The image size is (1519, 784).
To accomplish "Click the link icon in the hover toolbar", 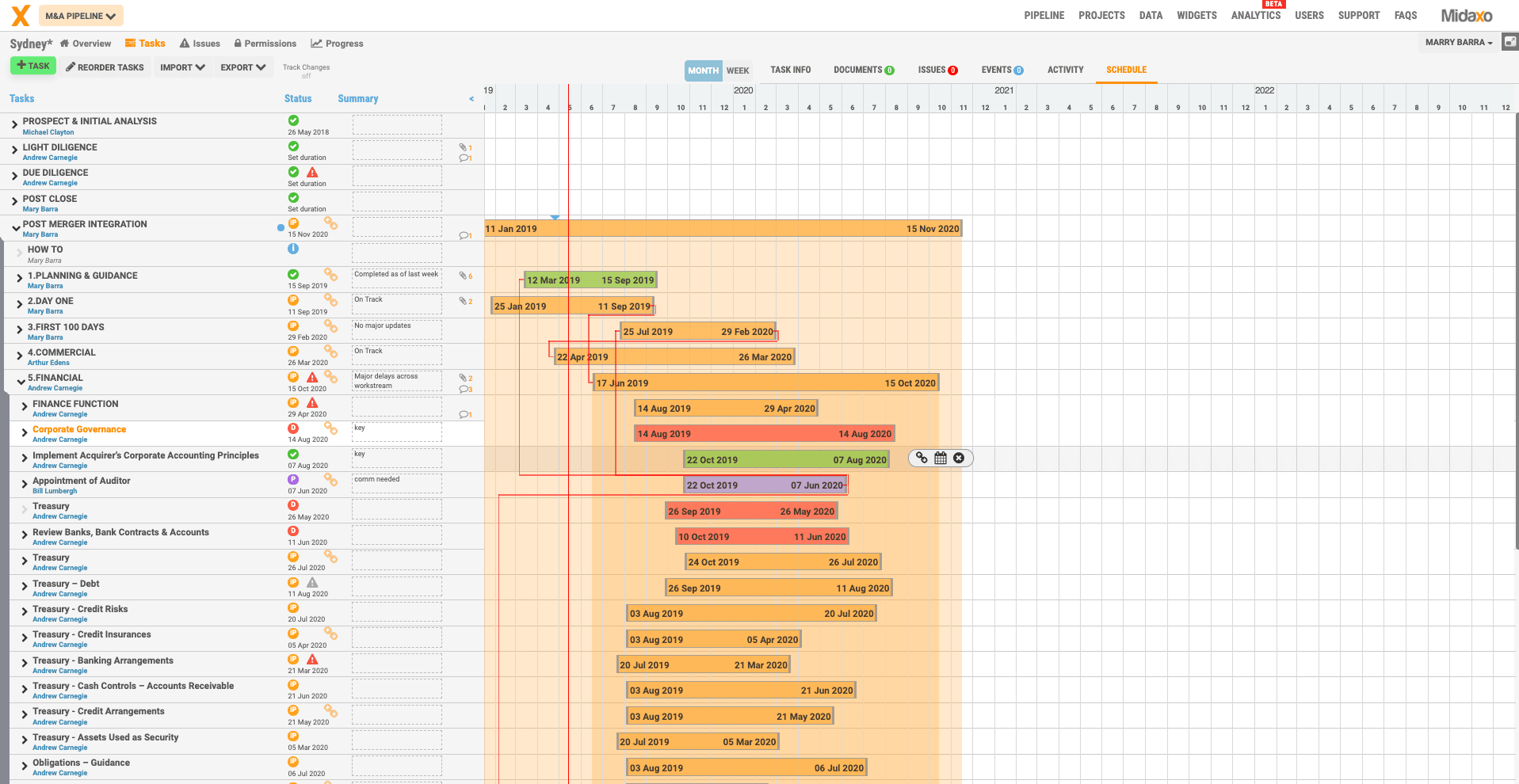I will point(922,458).
